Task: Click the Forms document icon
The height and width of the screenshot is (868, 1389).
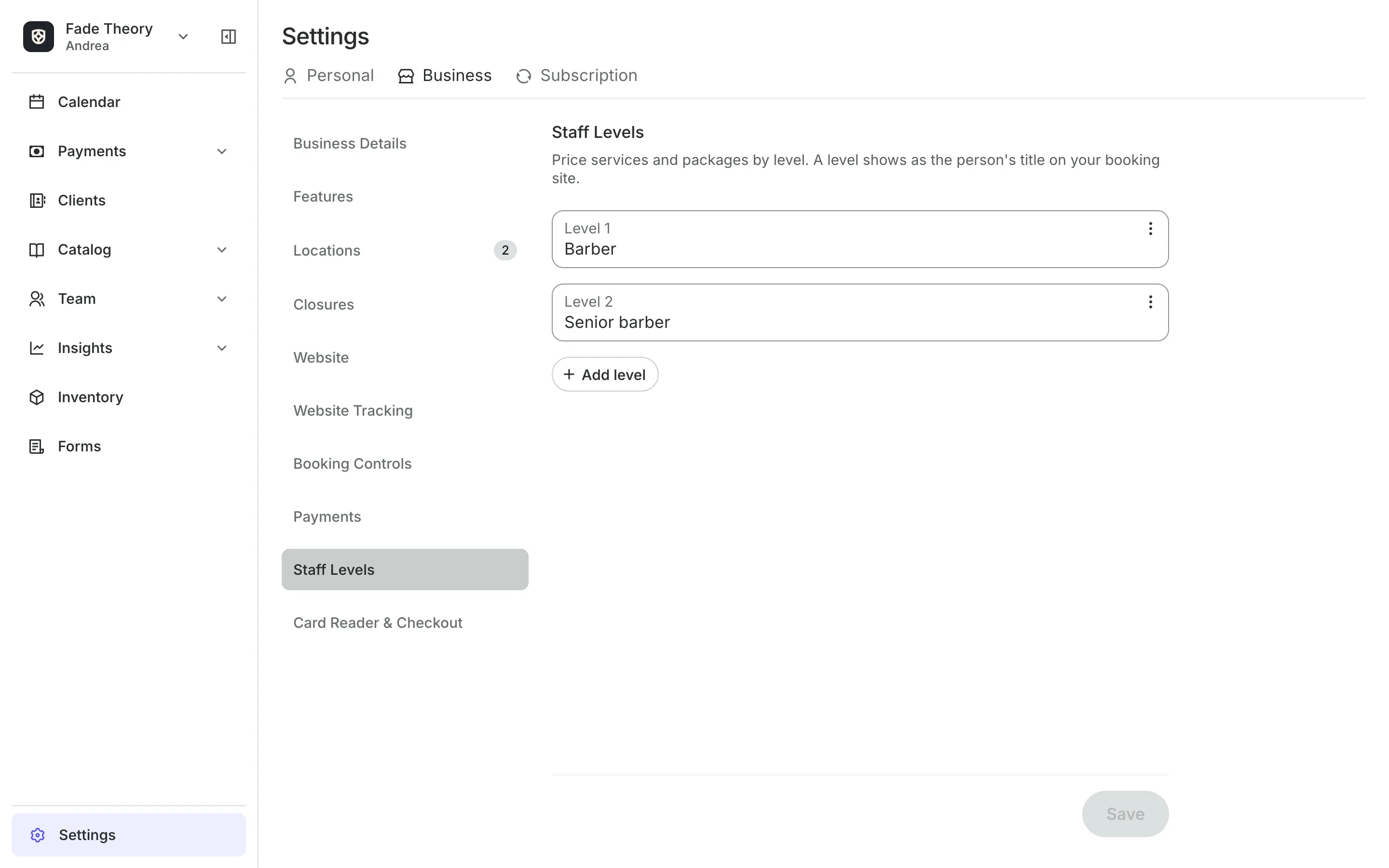Action: click(x=37, y=446)
